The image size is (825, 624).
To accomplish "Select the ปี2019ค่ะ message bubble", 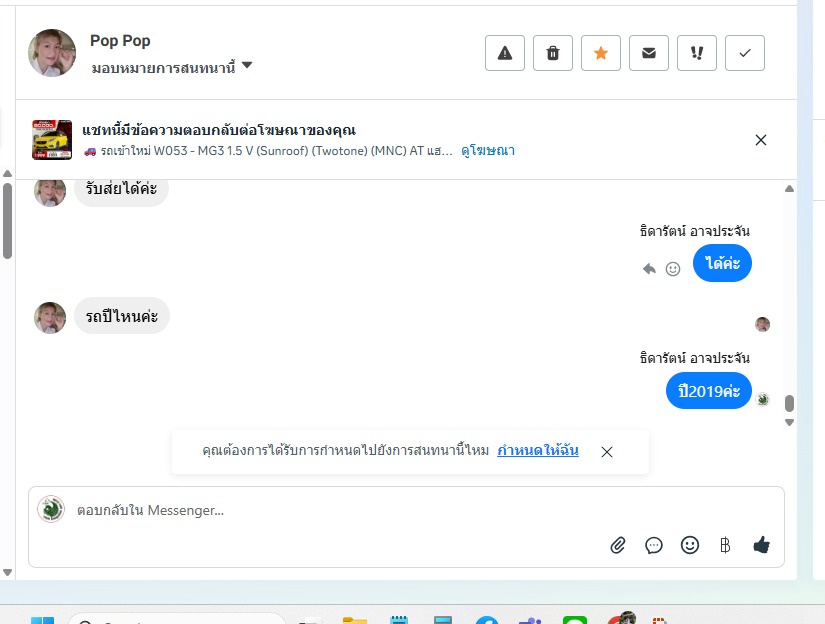I will pyautogui.click(x=708, y=390).
